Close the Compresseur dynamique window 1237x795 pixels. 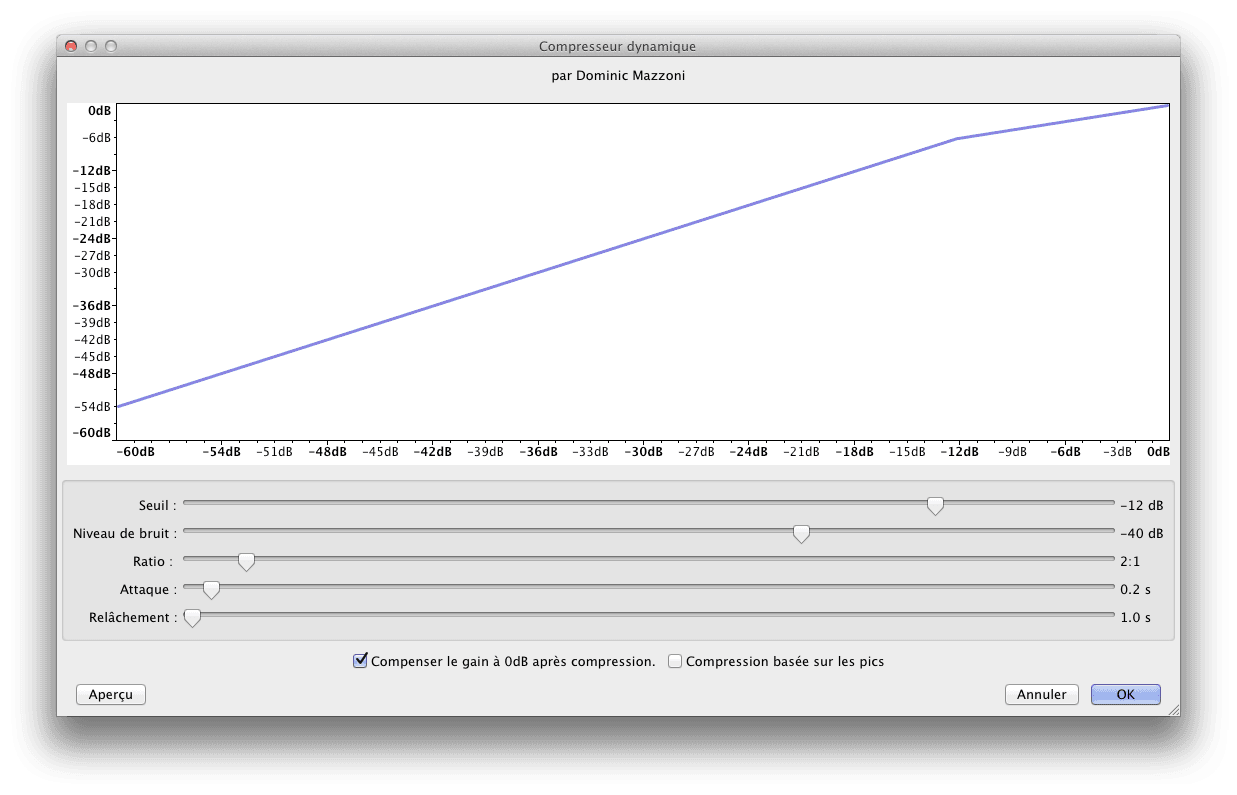71,46
